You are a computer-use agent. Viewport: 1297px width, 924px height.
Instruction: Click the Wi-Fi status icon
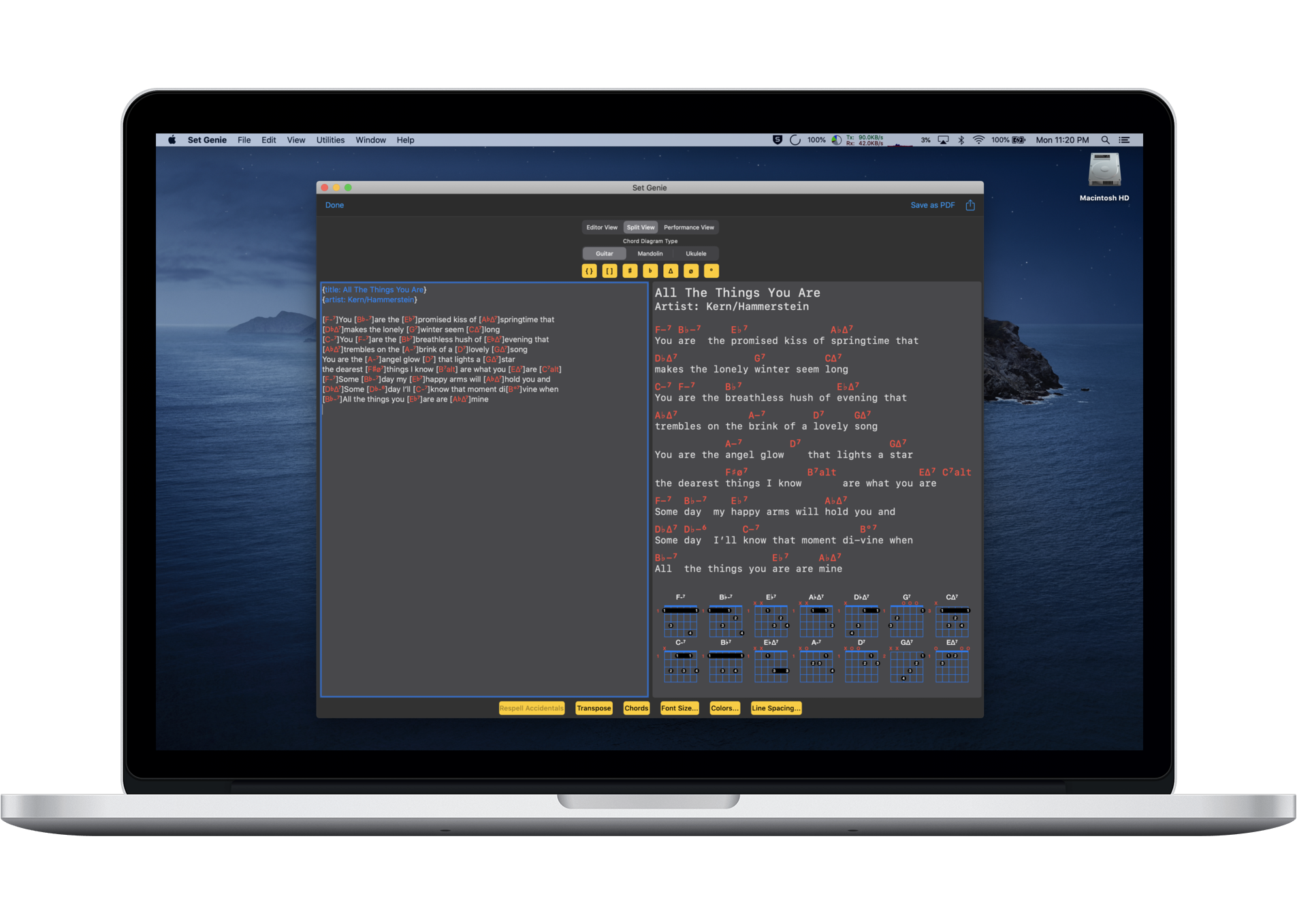click(978, 140)
